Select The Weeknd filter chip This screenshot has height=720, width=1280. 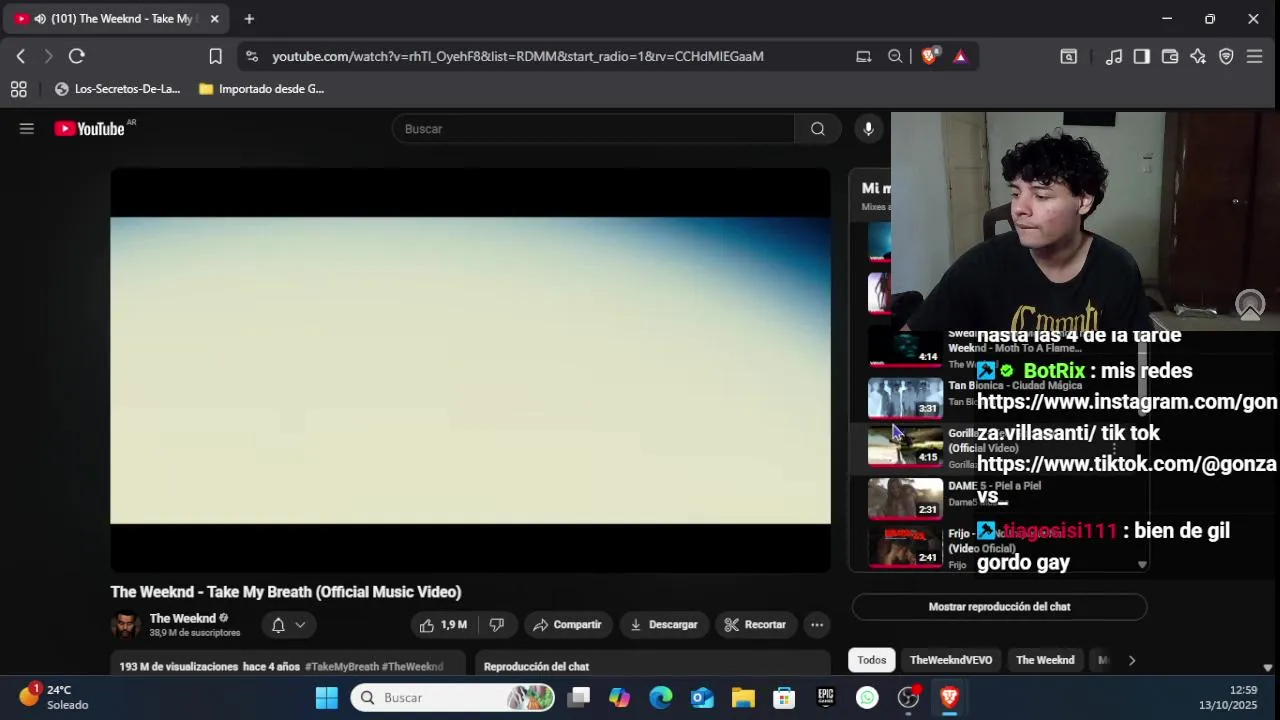click(1045, 660)
